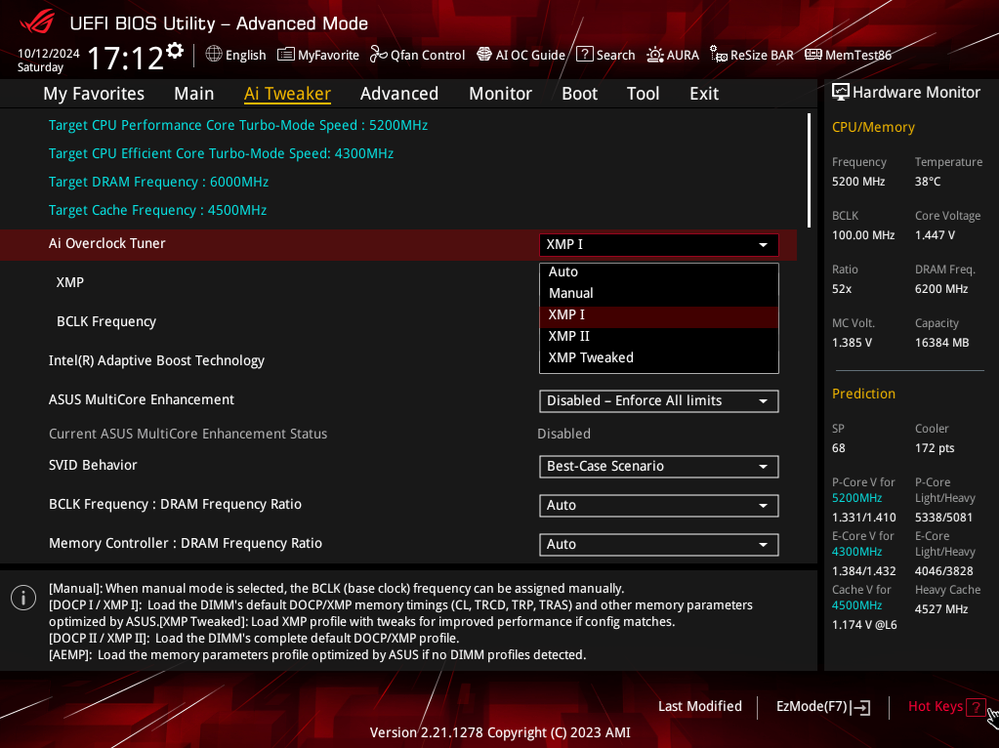Open MyFavorite list icon
This screenshot has width=999, height=748.
pyautogui.click(x=286, y=55)
